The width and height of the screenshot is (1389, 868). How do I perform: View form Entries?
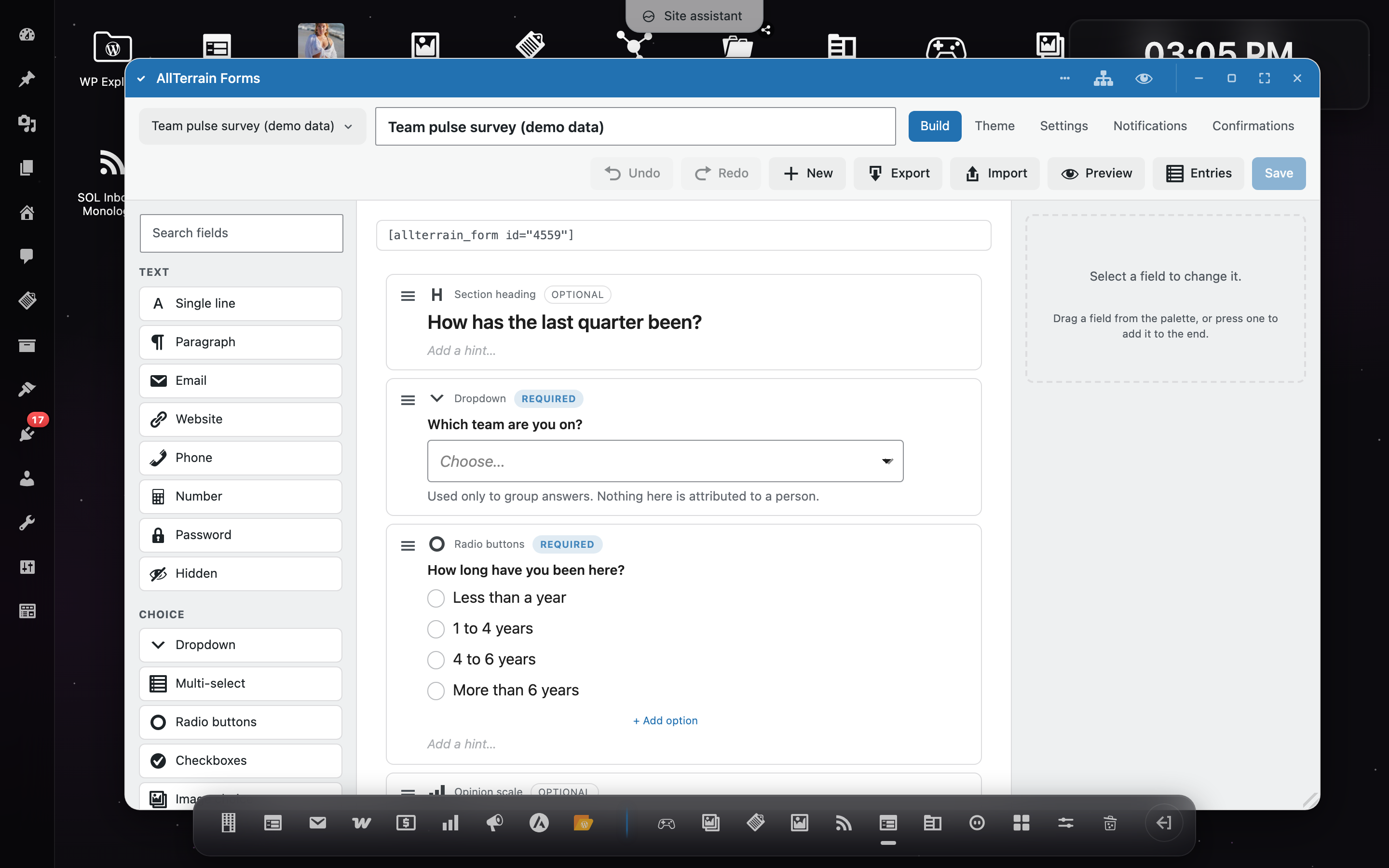(1198, 174)
